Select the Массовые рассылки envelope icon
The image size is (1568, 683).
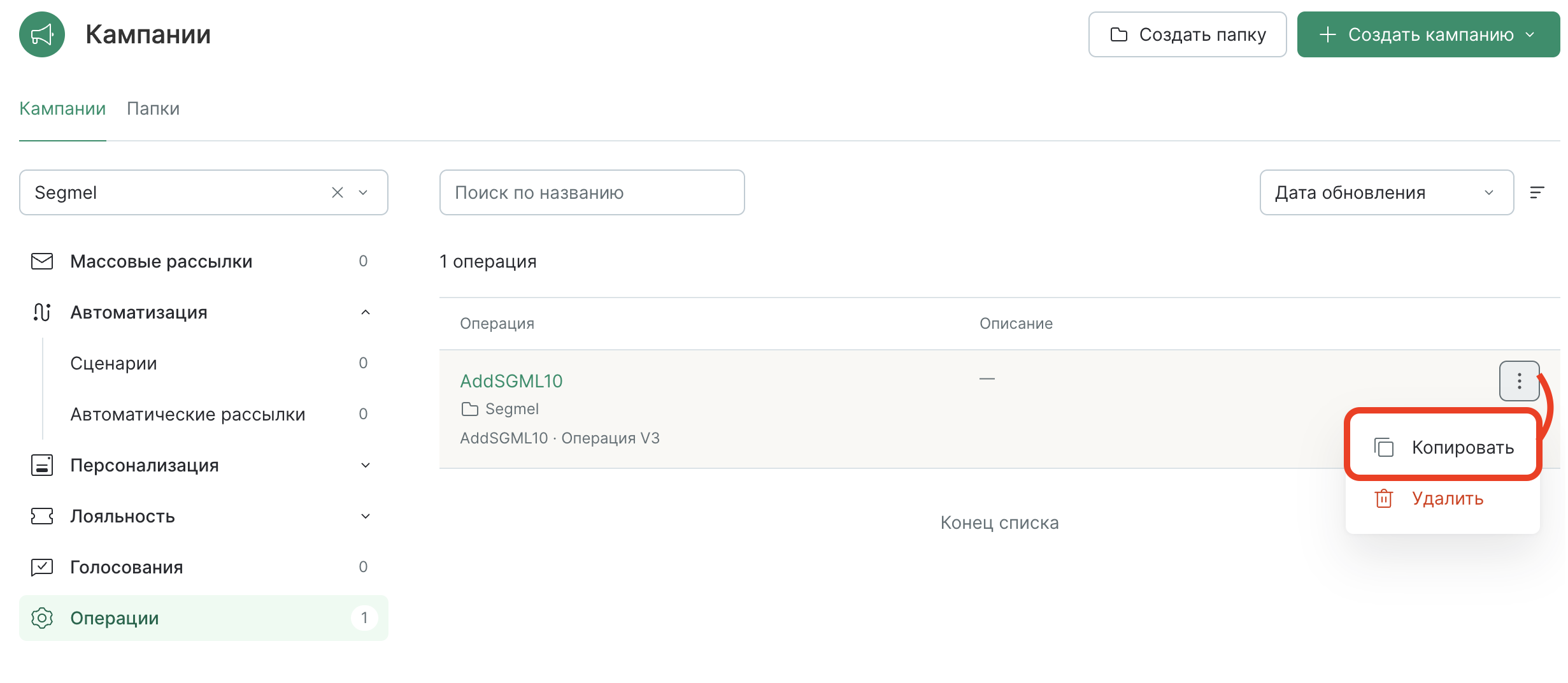coord(41,261)
